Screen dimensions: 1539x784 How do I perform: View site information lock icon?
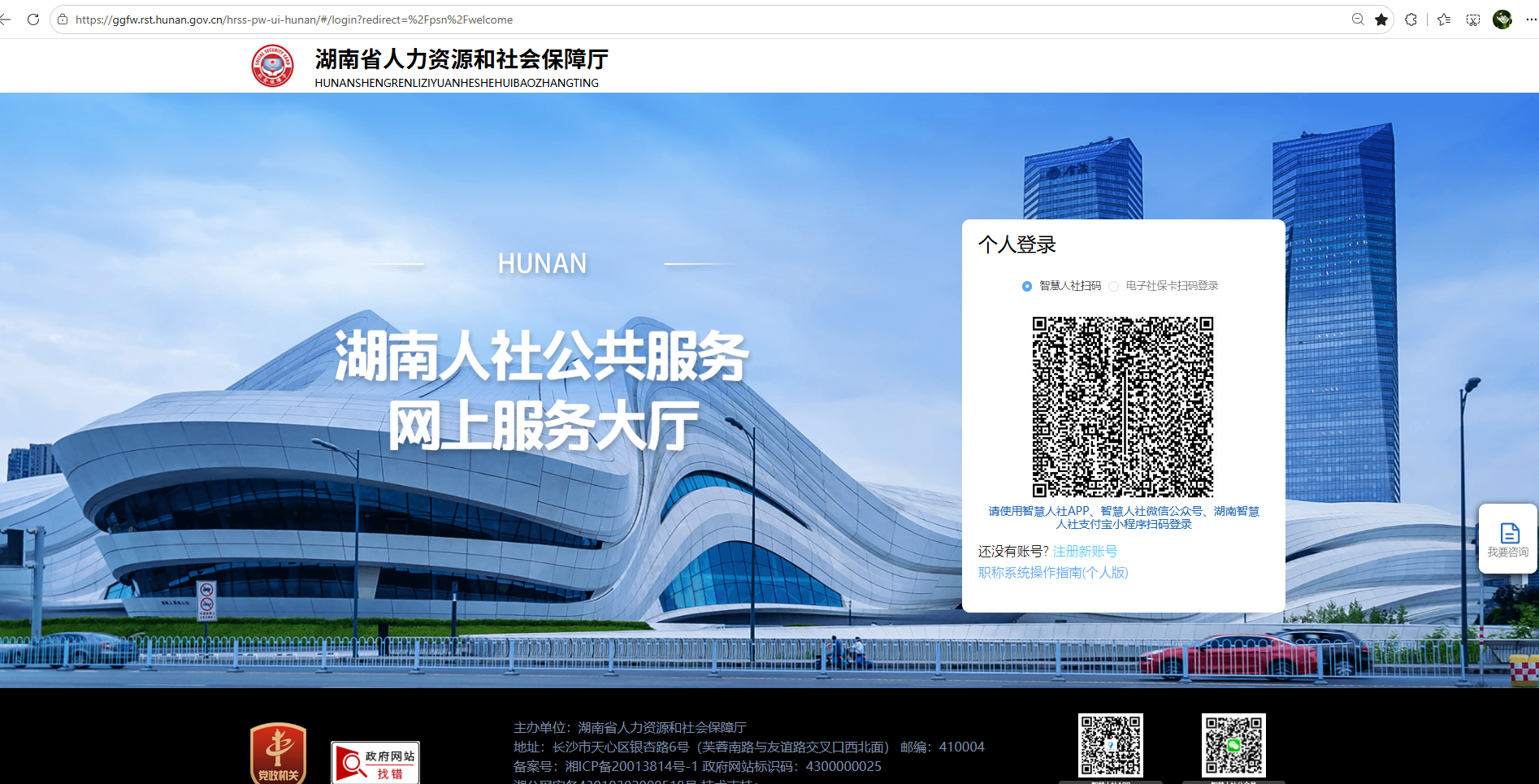click(63, 19)
